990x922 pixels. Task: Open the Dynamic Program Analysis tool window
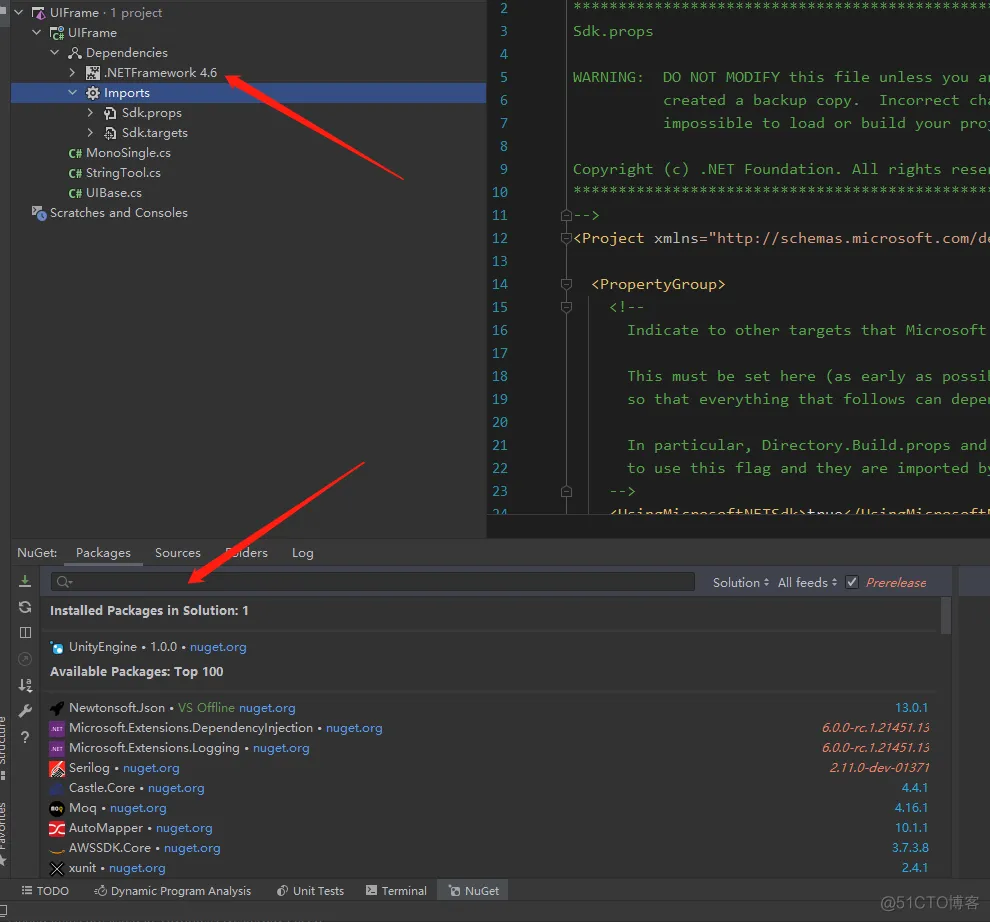[172, 890]
